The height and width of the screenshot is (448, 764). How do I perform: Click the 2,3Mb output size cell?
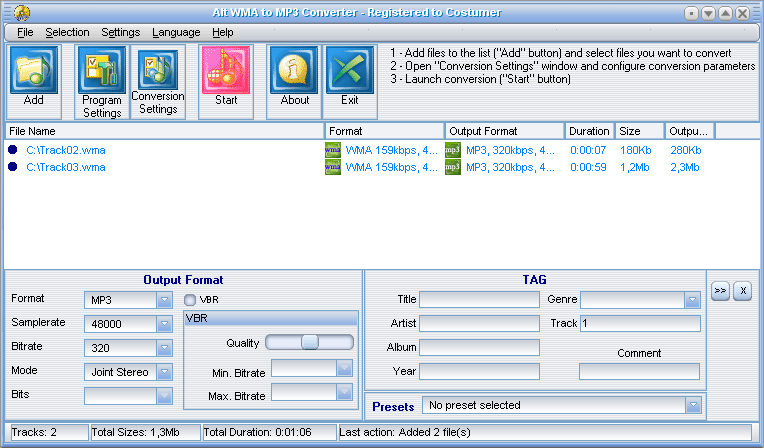tap(685, 167)
